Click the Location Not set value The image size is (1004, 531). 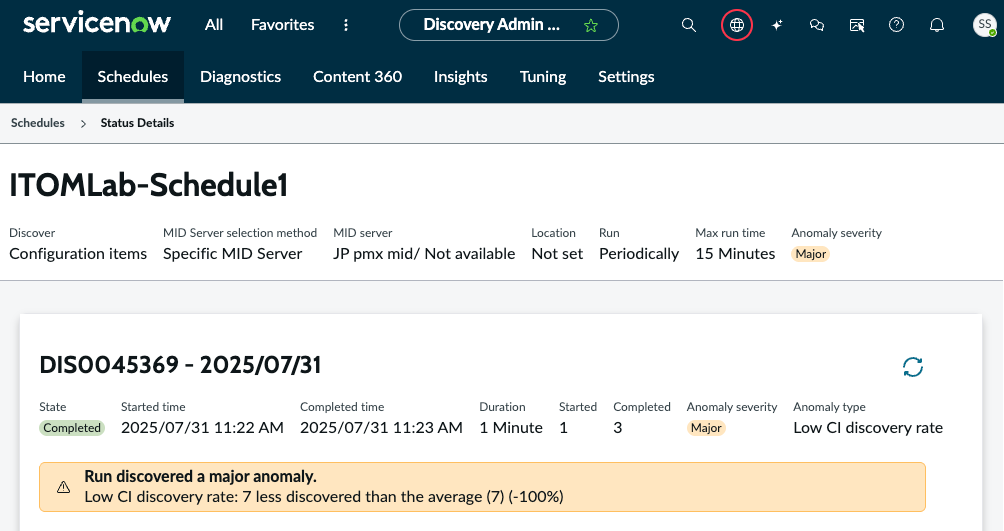click(x=557, y=254)
